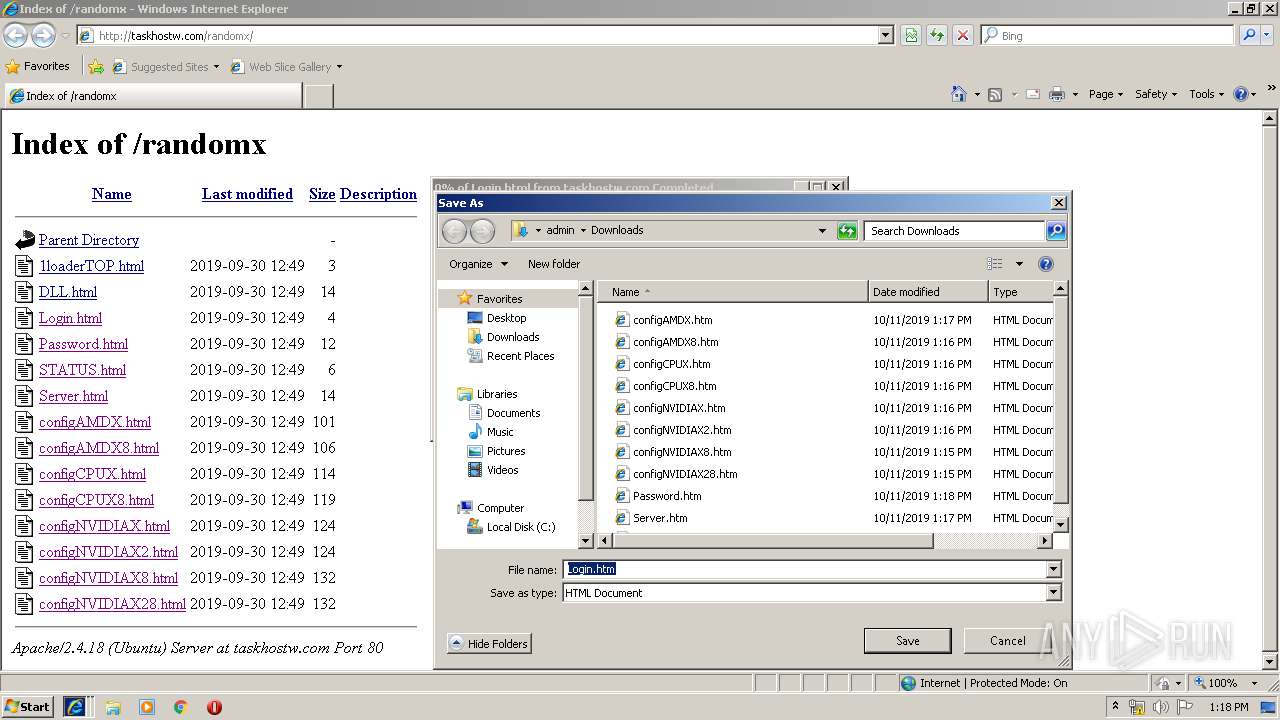This screenshot has height=720, width=1280.
Task: Open the Tools menu
Action: pos(1206,94)
